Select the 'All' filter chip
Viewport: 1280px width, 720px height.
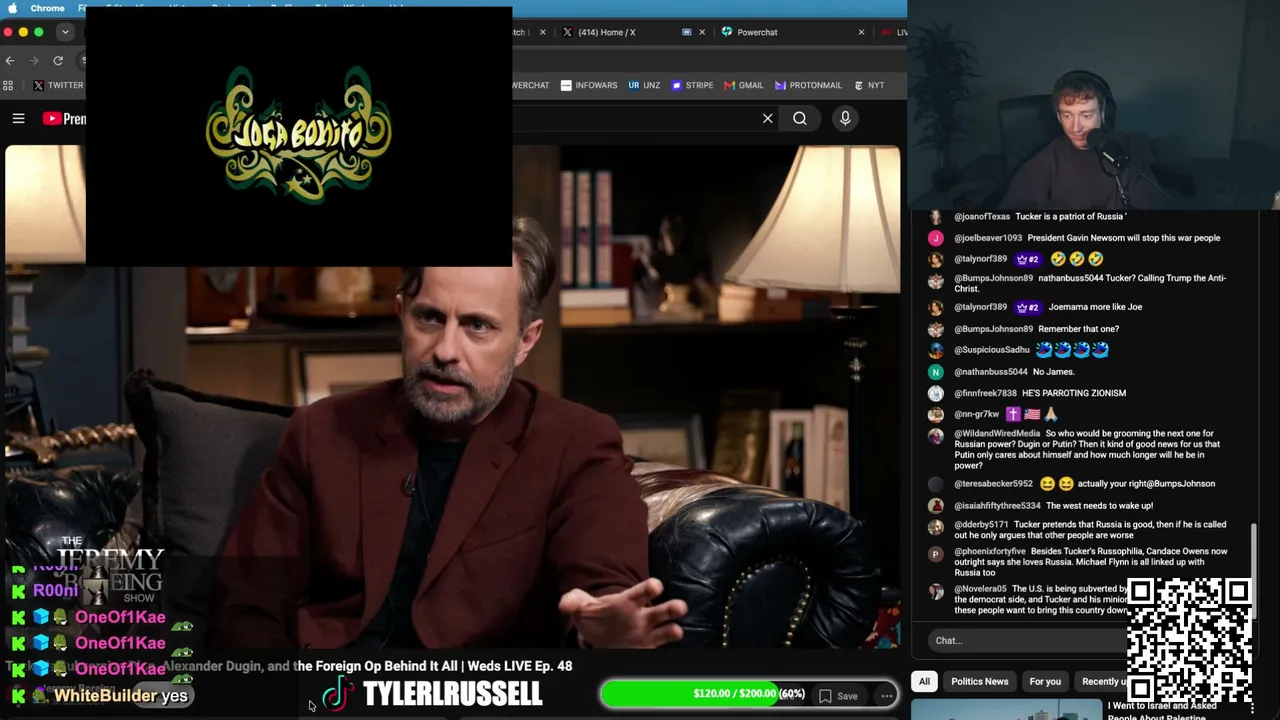924,682
